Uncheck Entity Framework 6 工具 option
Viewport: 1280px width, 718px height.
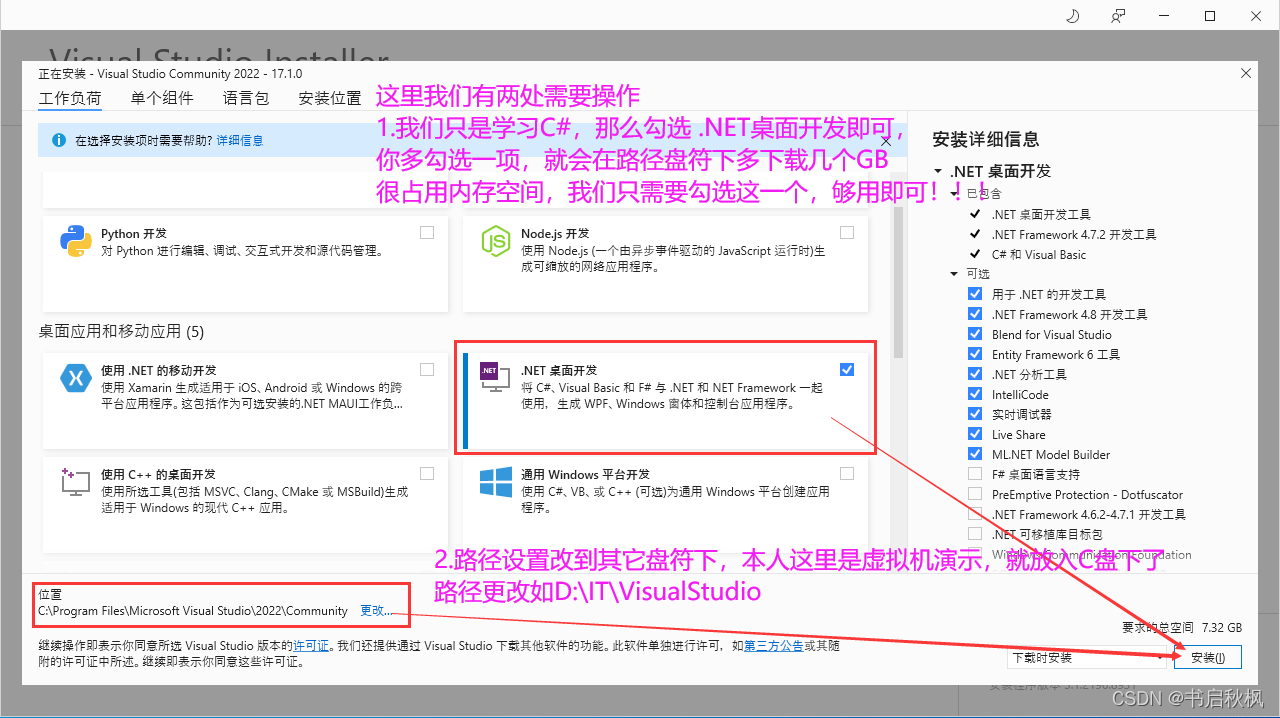click(975, 354)
